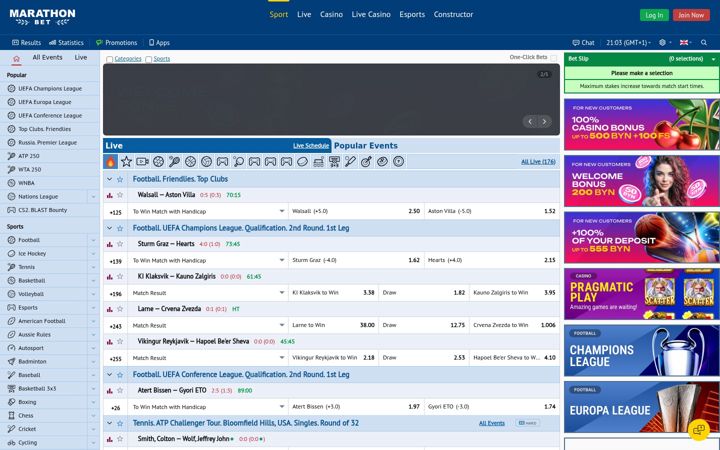720x450 pixels.
Task: Open the Constructor tab
Action: (453, 15)
